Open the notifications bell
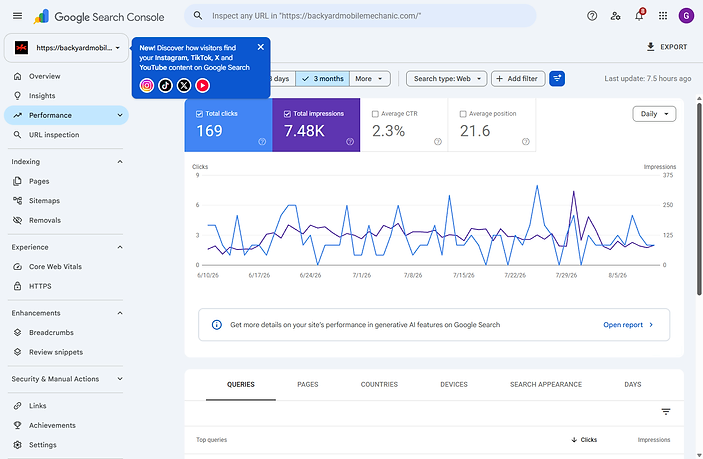The width and height of the screenshot is (703, 459). (x=639, y=16)
